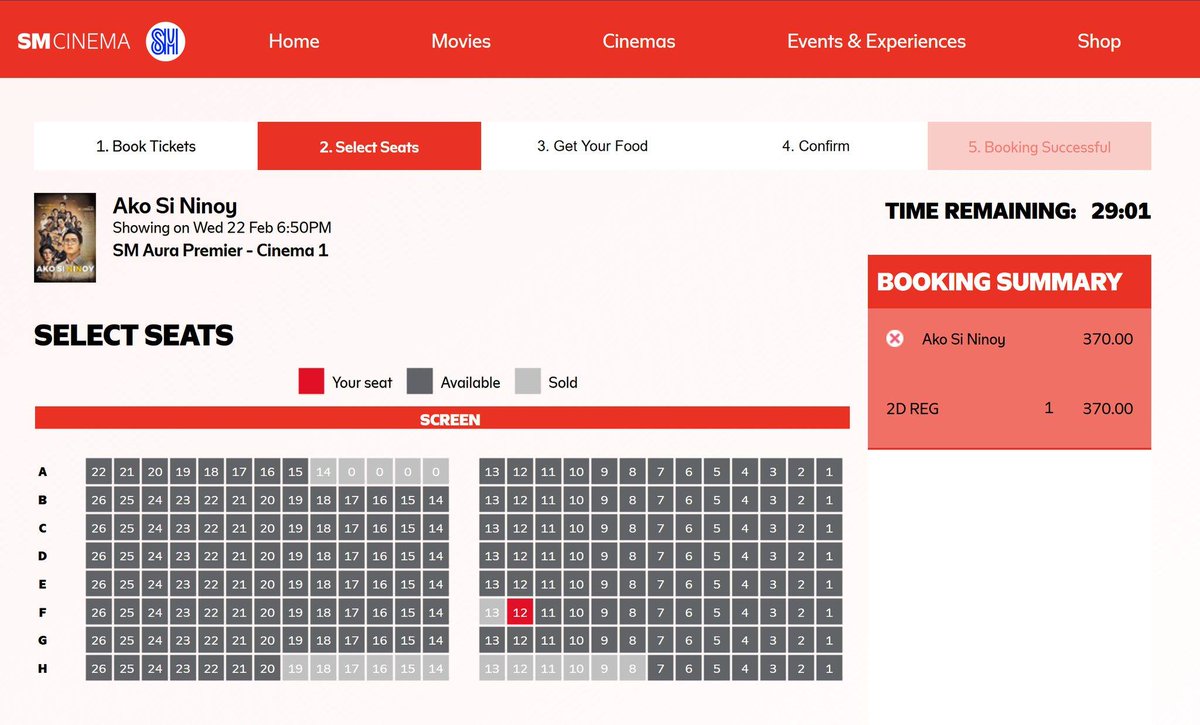Image resolution: width=1200 pixels, height=725 pixels.
Task: Select the 2. Select Seats step
Action: 369,146
